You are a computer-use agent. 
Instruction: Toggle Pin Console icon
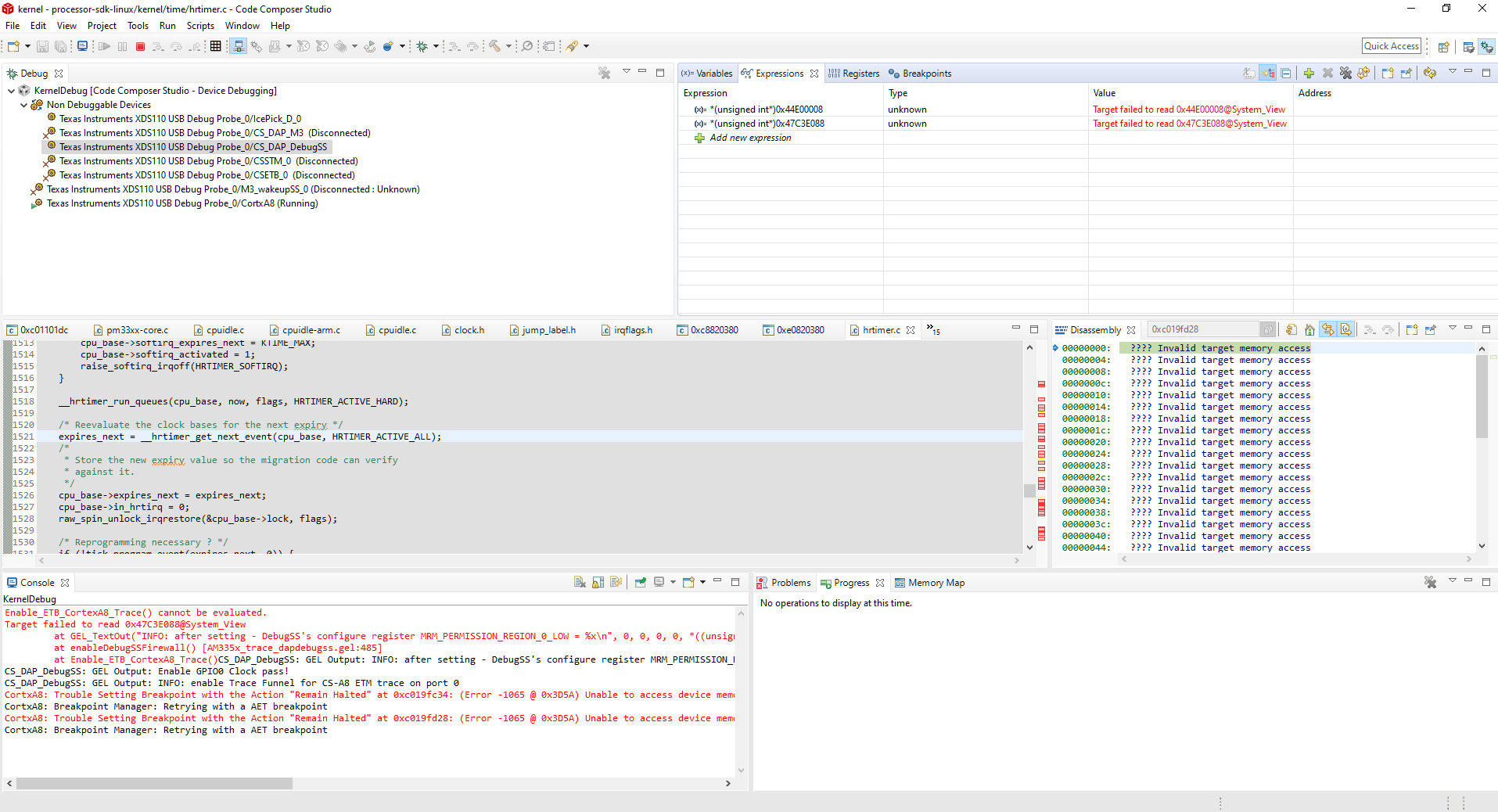point(641,583)
